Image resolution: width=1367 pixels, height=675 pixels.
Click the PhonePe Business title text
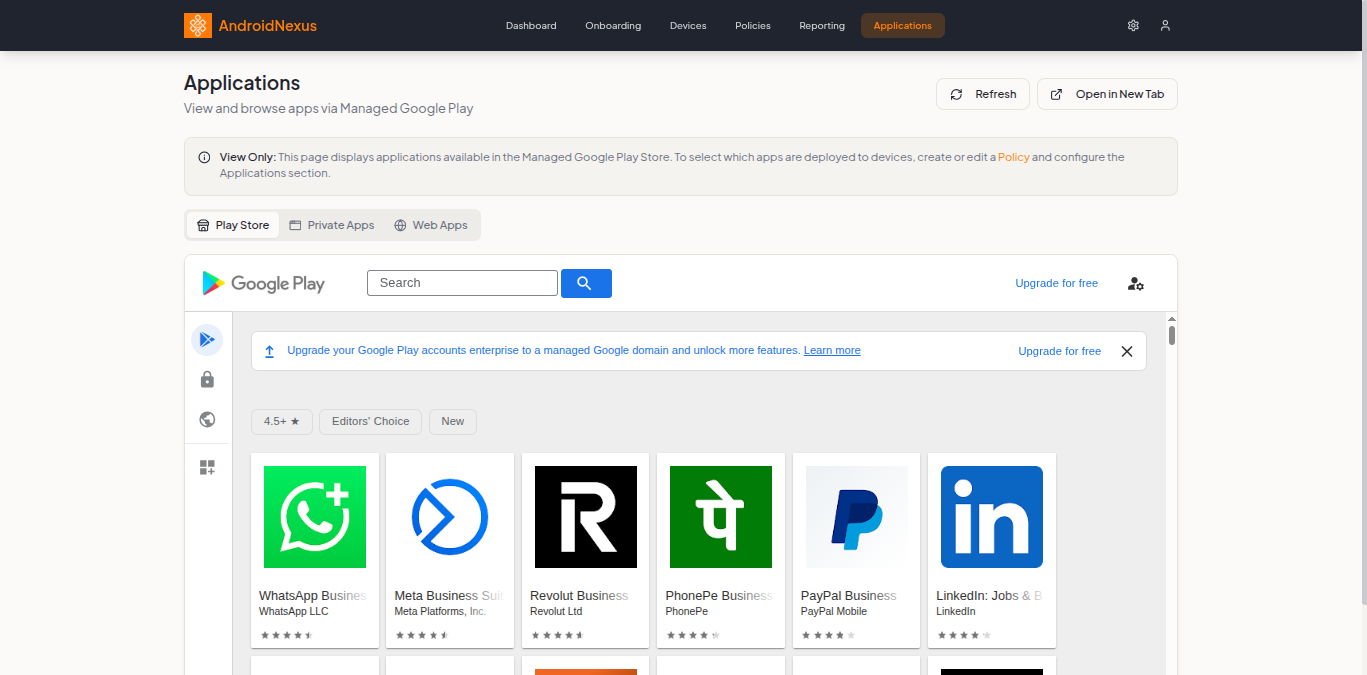(x=720, y=595)
